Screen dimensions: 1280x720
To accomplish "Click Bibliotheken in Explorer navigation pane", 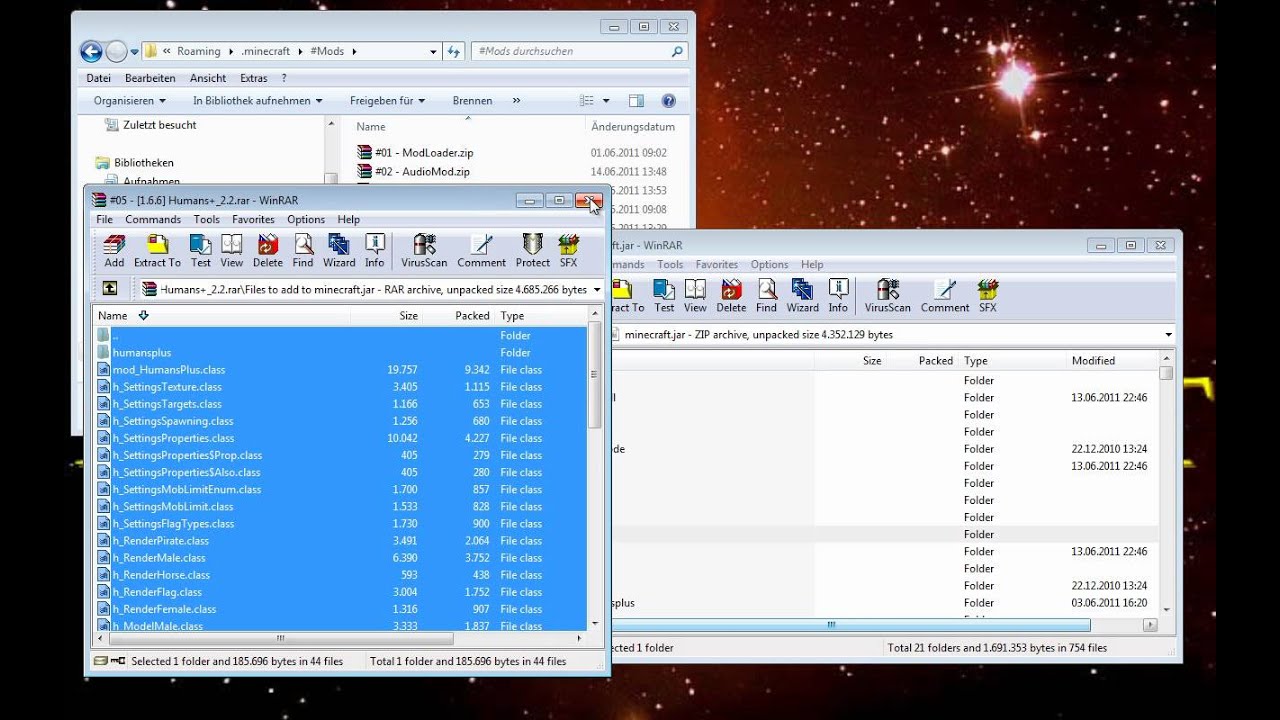I will [x=143, y=162].
